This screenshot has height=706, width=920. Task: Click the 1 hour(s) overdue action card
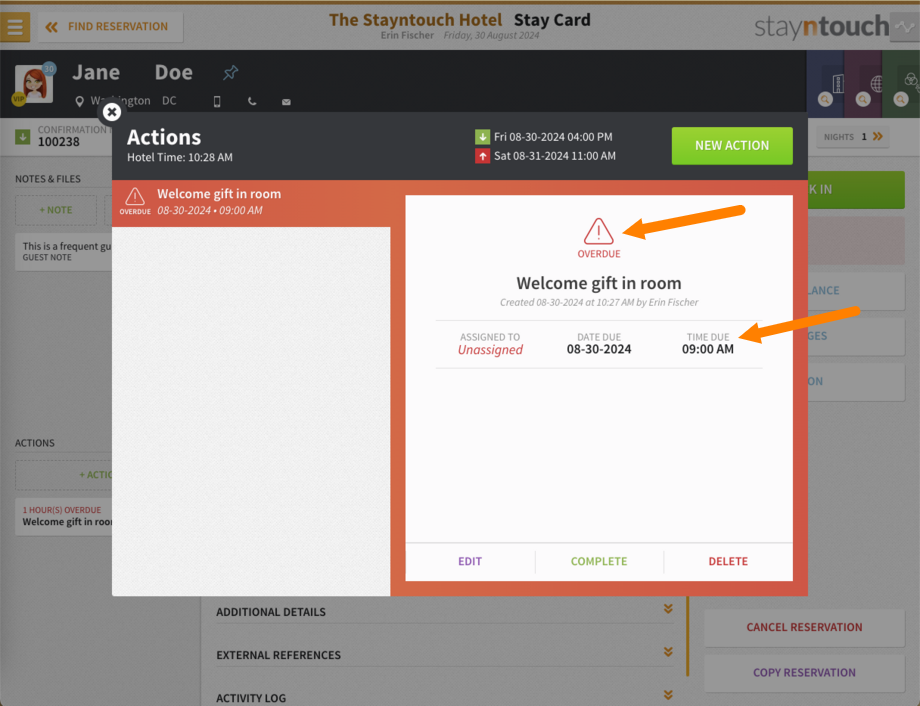coord(63,516)
